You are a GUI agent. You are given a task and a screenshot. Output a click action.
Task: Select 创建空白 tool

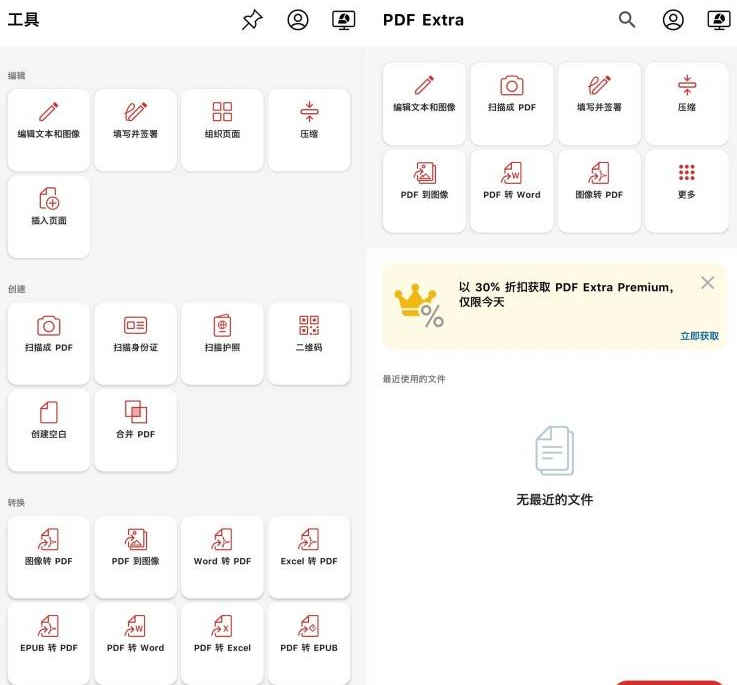pos(49,430)
